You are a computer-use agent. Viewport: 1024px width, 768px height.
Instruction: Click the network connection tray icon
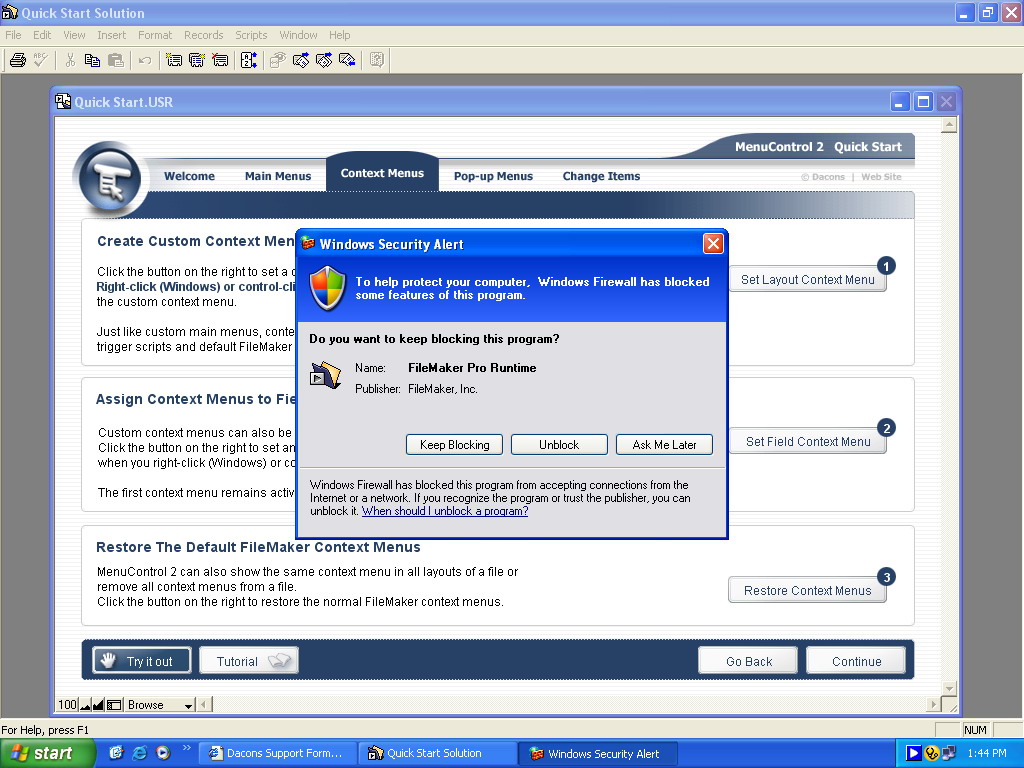click(948, 753)
